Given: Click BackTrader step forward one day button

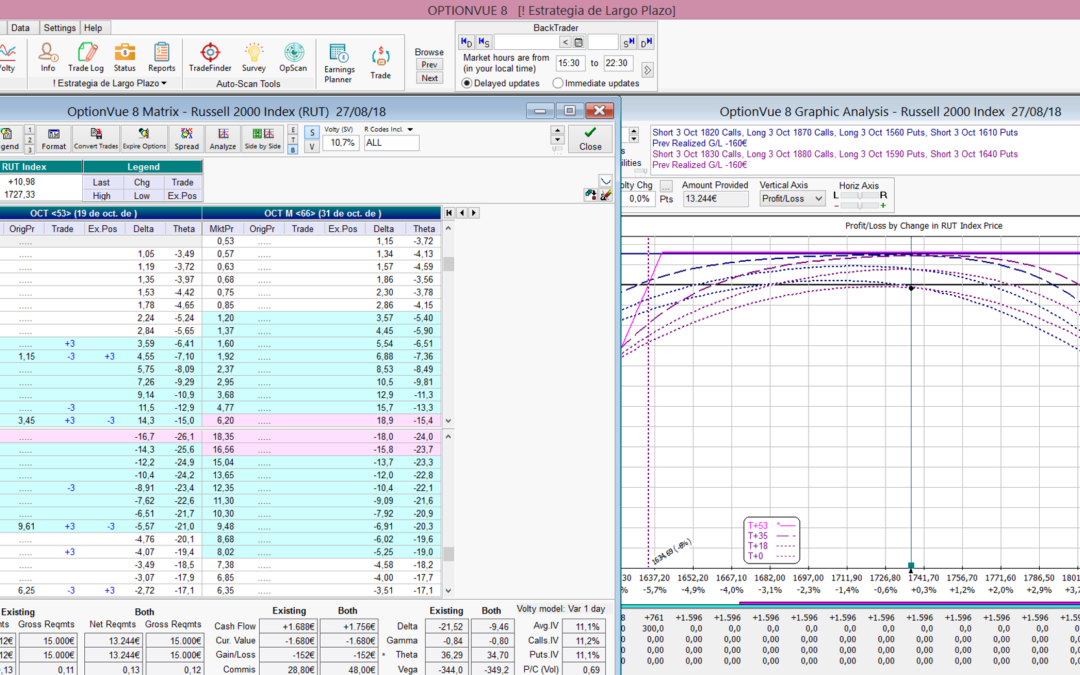Looking at the screenshot, I should pyautogui.click(x=646, y=43).
